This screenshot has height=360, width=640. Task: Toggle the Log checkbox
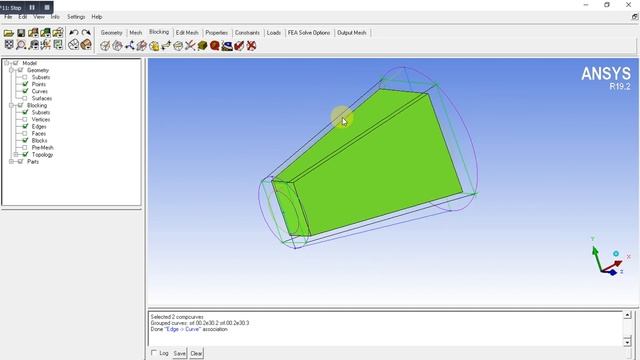[154, 353]
